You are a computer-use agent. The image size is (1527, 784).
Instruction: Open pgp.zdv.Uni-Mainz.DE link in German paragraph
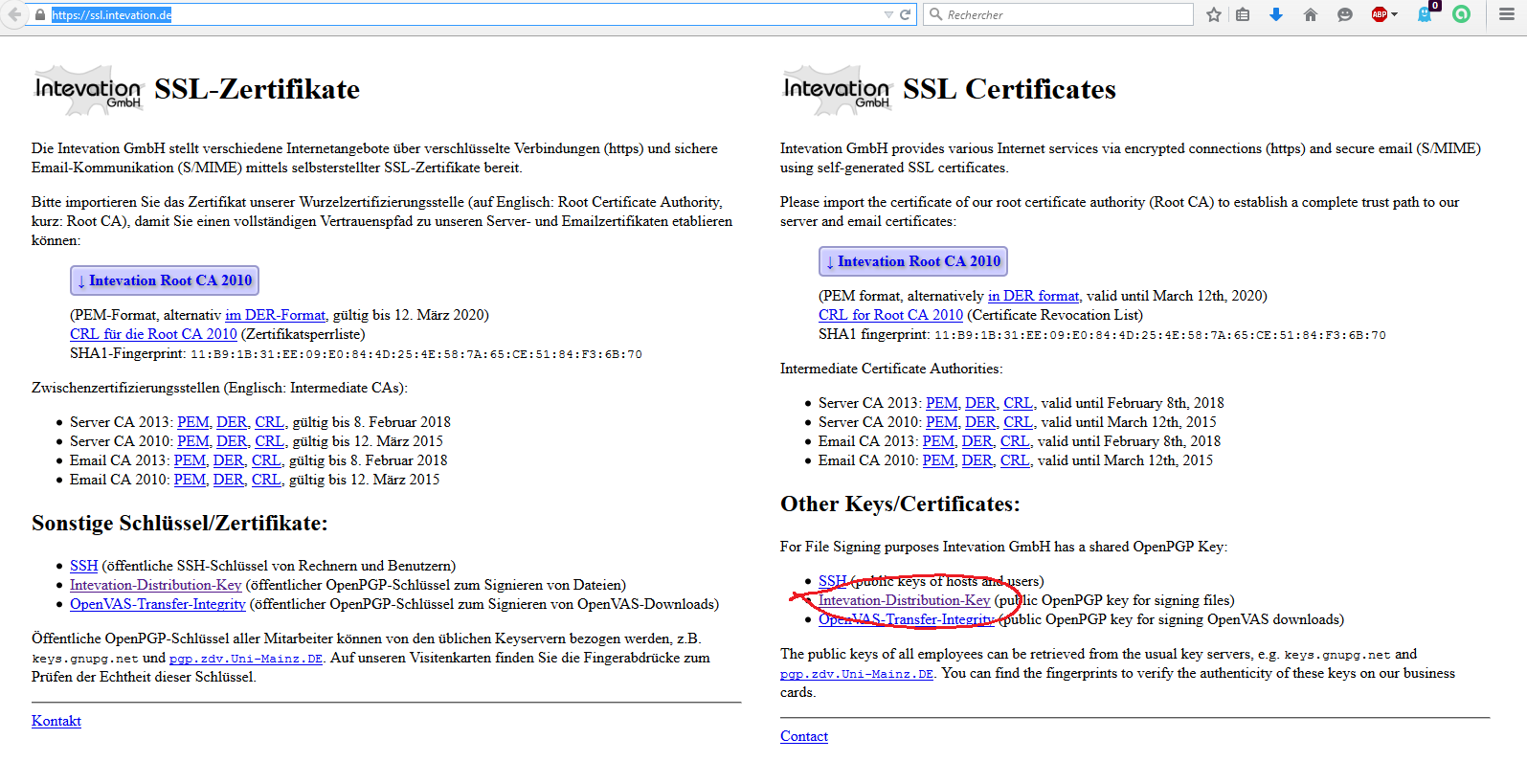246,659
